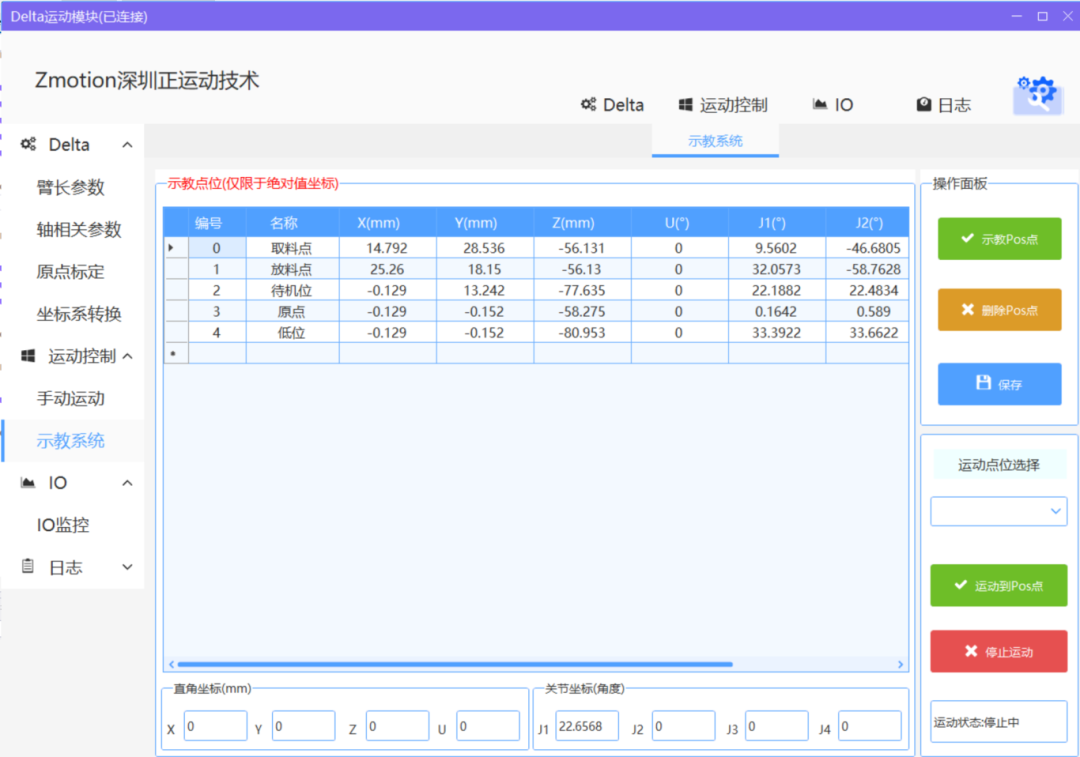Viewport: 1080px width, 757px height.
Task: Click the table scrollbar right arrow
Action: pos(900,665)
